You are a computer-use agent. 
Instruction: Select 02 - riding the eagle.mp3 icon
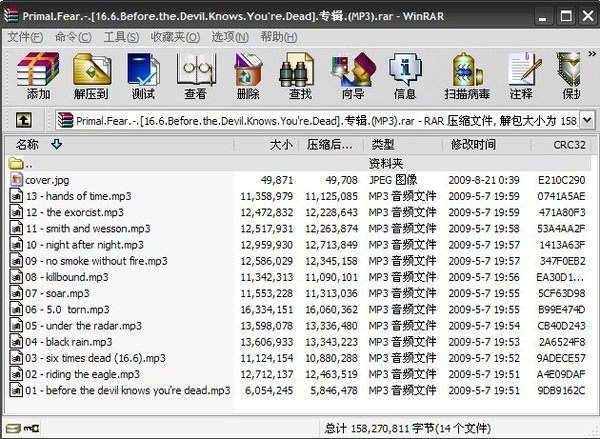point(16,374)
